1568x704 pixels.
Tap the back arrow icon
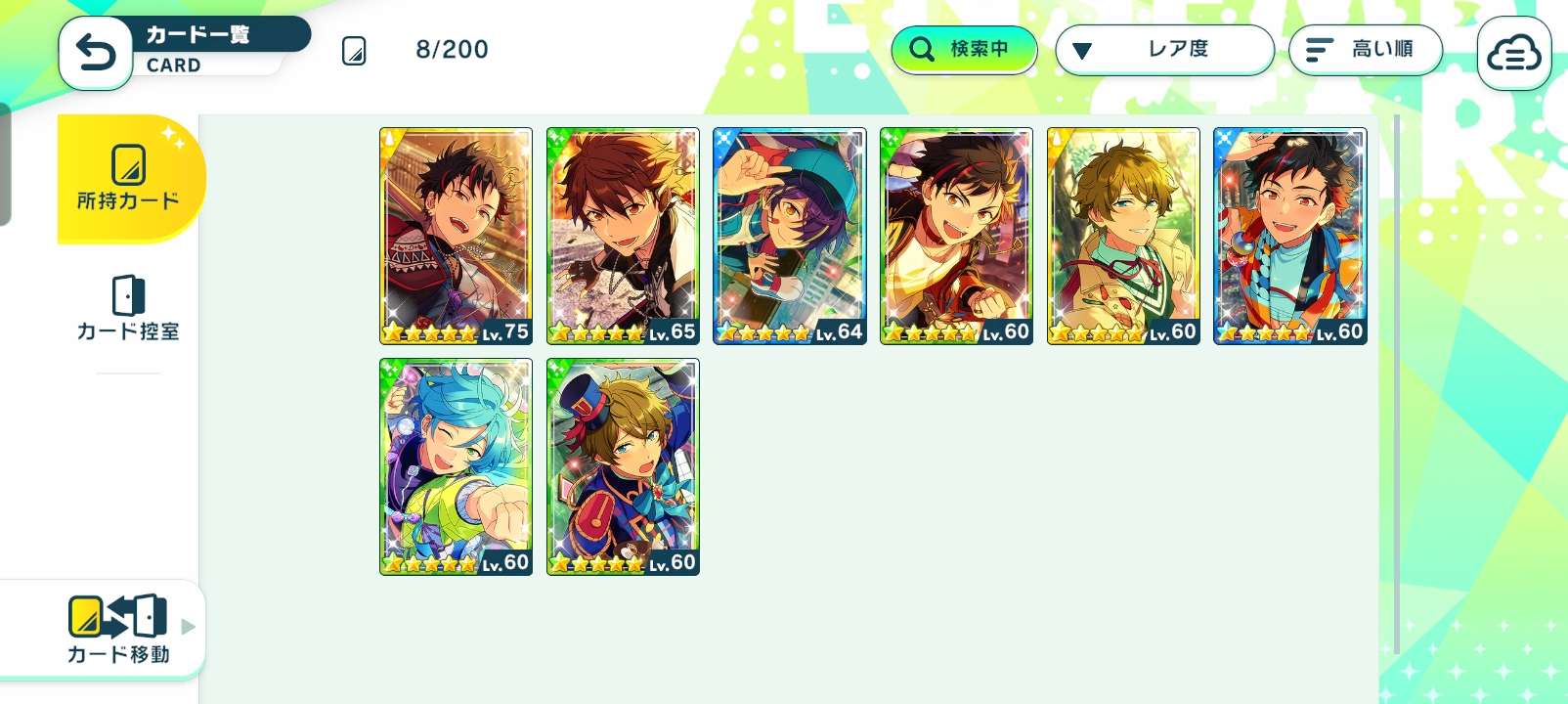96,53
